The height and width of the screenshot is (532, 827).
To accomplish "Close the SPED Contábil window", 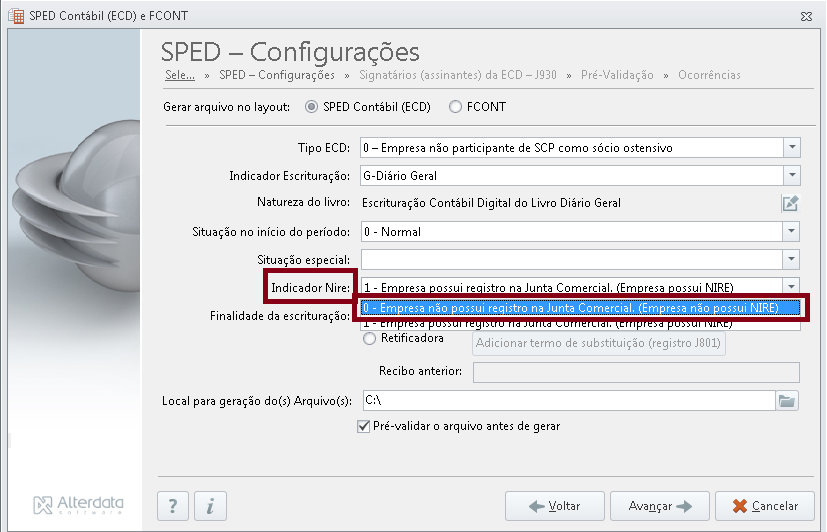I will click(x=806, y=16).
